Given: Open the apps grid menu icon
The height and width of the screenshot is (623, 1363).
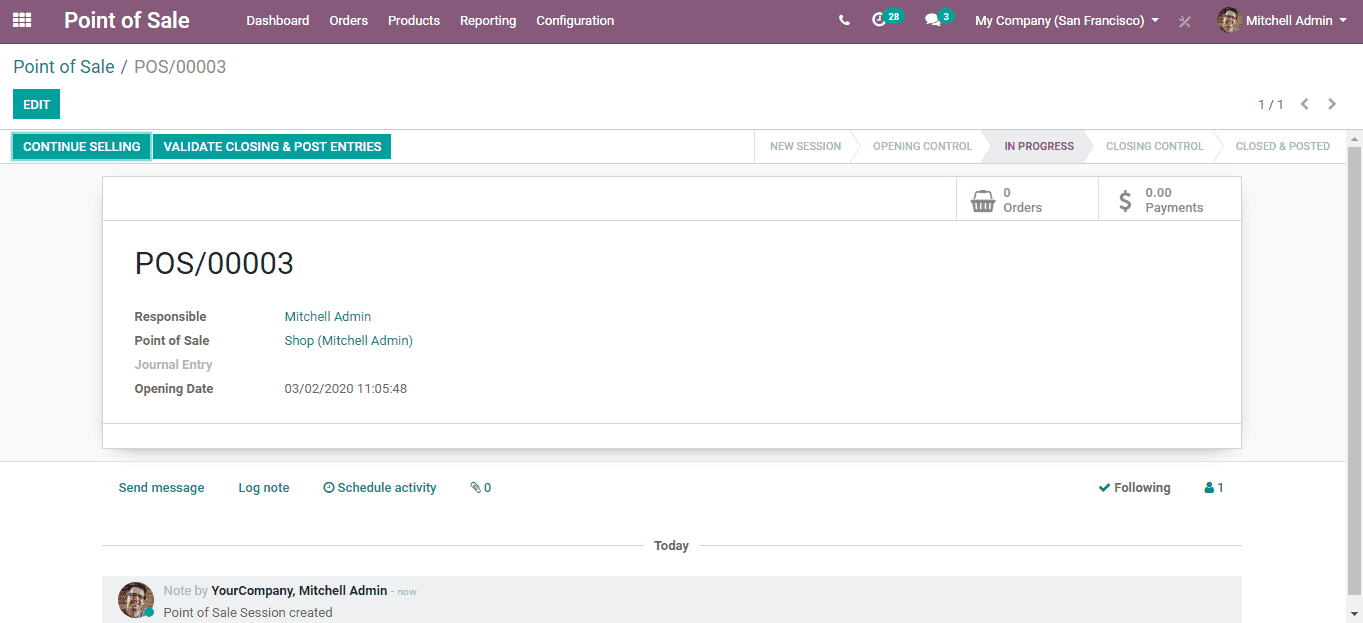Looking at the screenshot, I should (x=22, y=20).
